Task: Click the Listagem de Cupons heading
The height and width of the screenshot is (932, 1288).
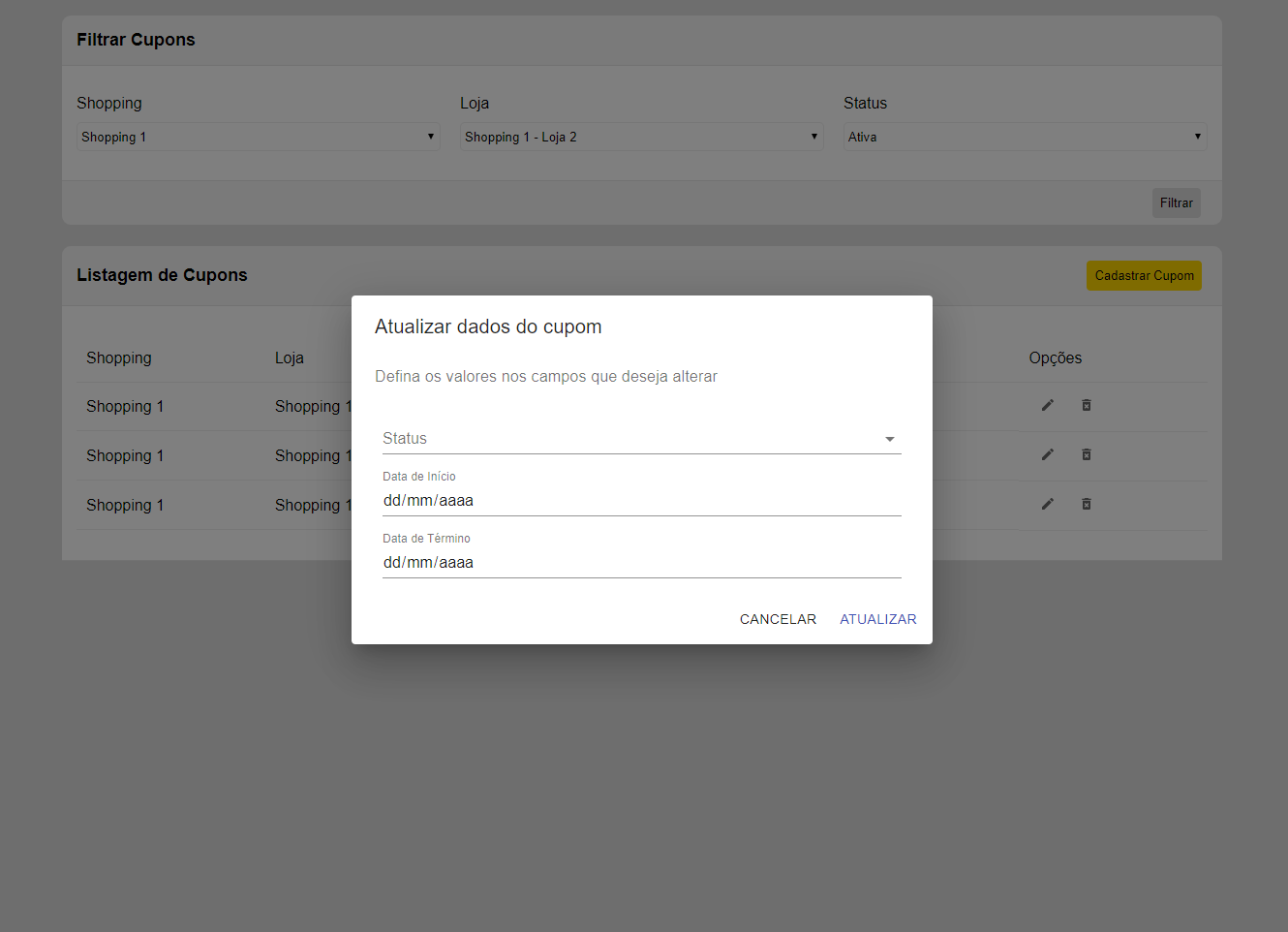Action: pos(162,274)
